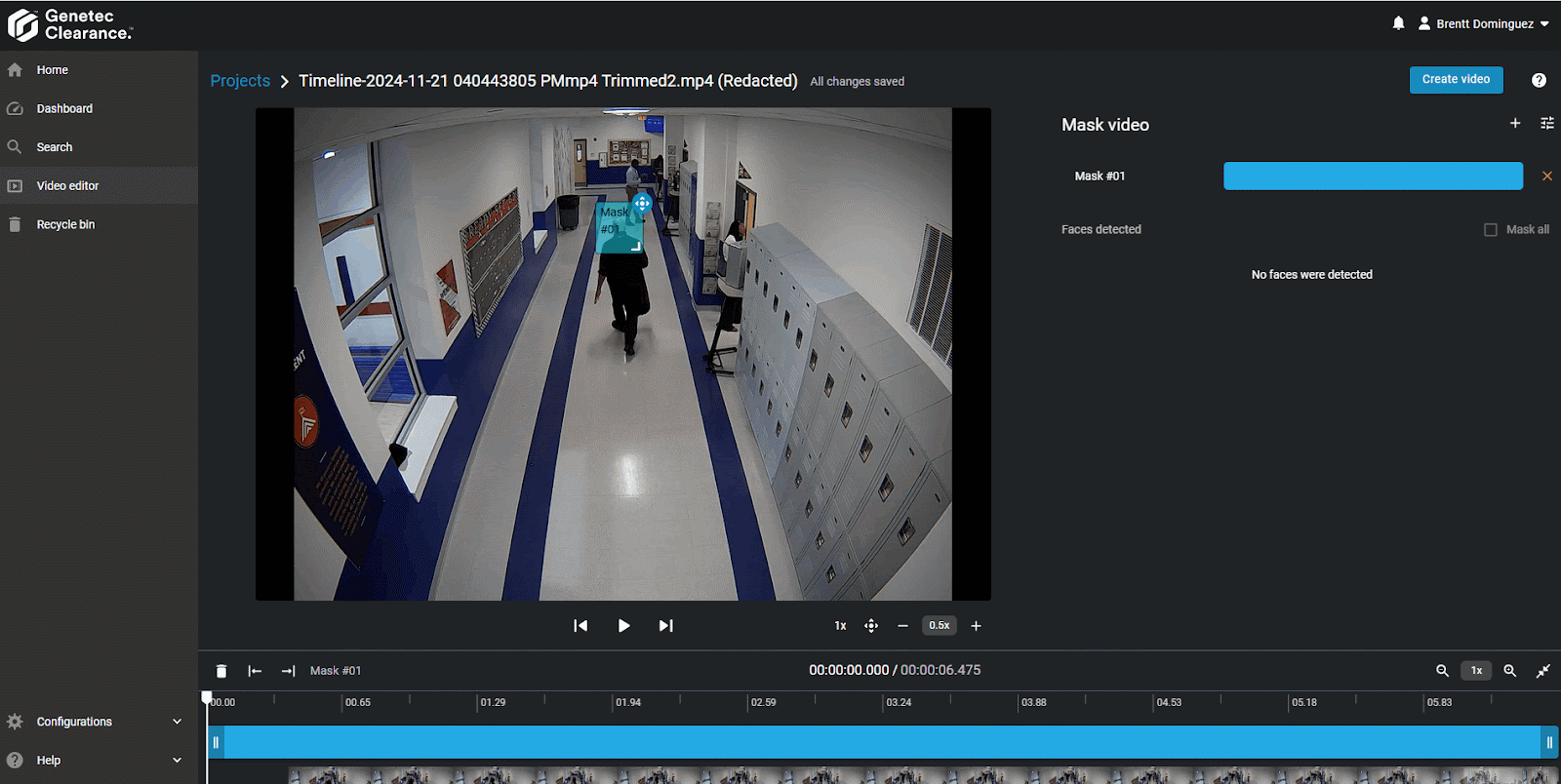Image resolution: width=1561 pixels, height=784 pixels.
Task: Toggle the Mask all checkbox
Action: (1490, 230)
